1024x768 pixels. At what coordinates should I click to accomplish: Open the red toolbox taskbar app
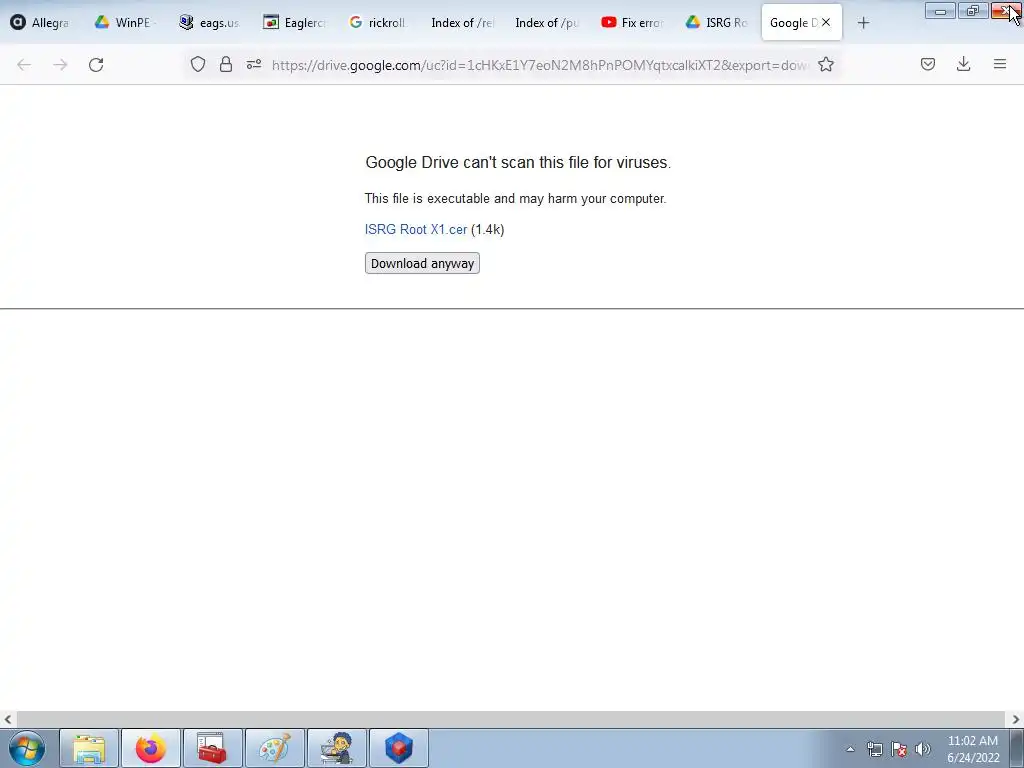[213, 748]
